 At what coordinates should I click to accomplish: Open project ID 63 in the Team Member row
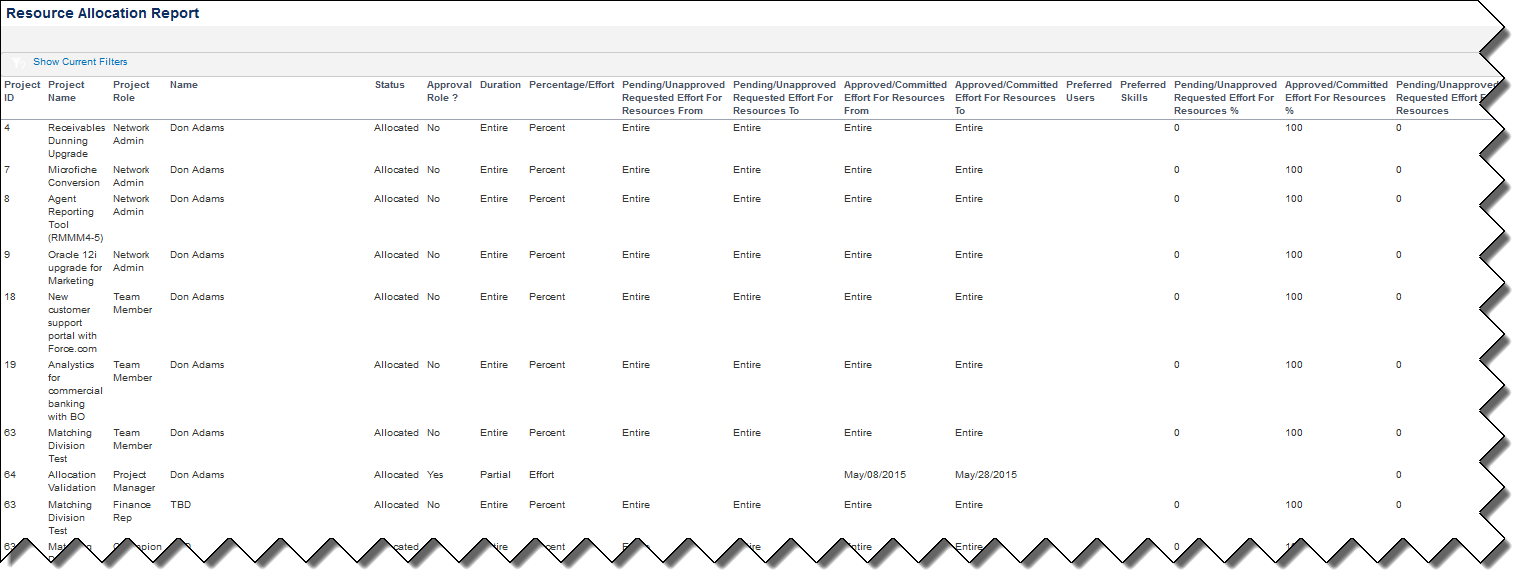click(10, 433)
